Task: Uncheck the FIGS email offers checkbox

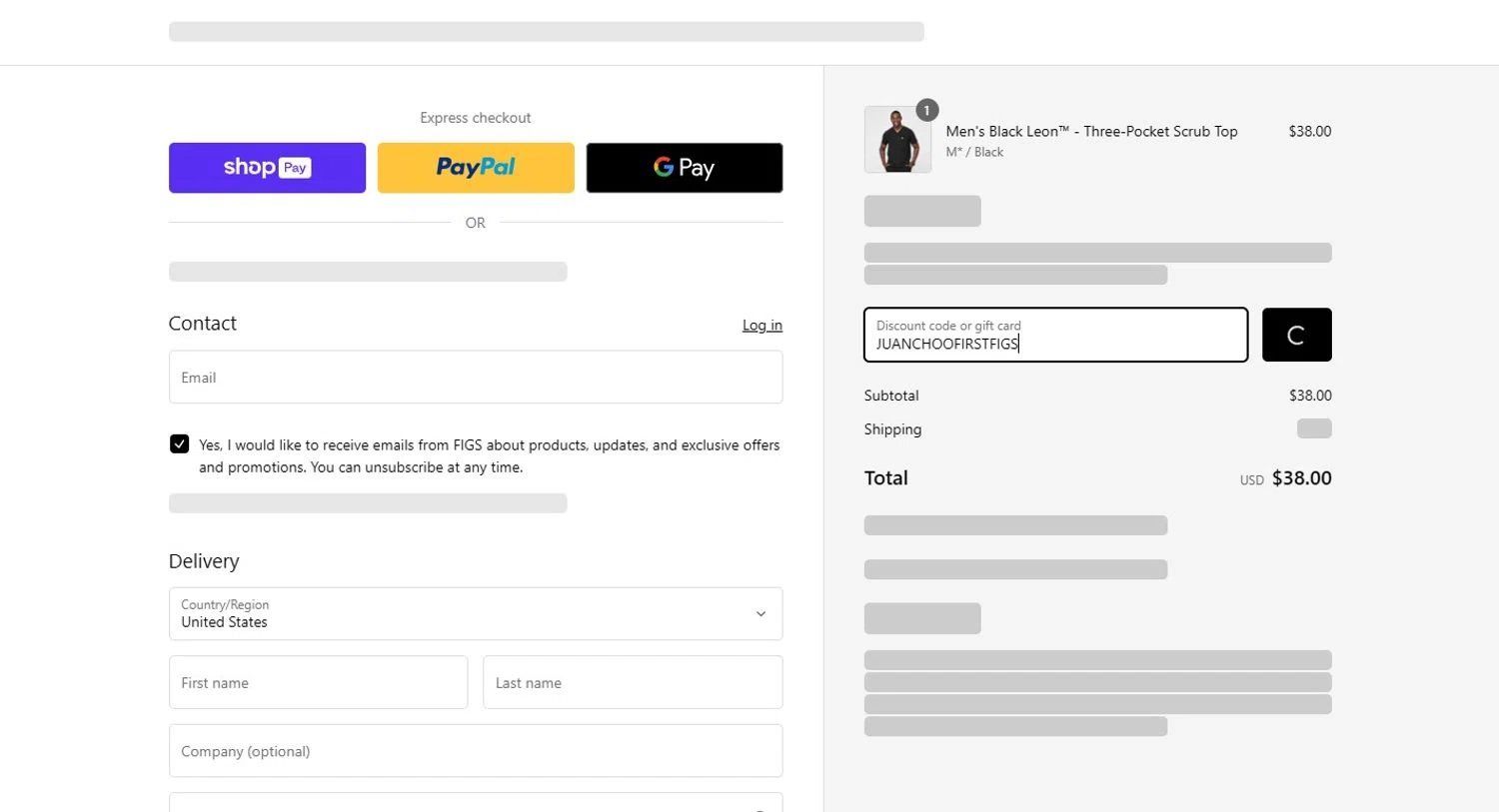Action: 180,444
